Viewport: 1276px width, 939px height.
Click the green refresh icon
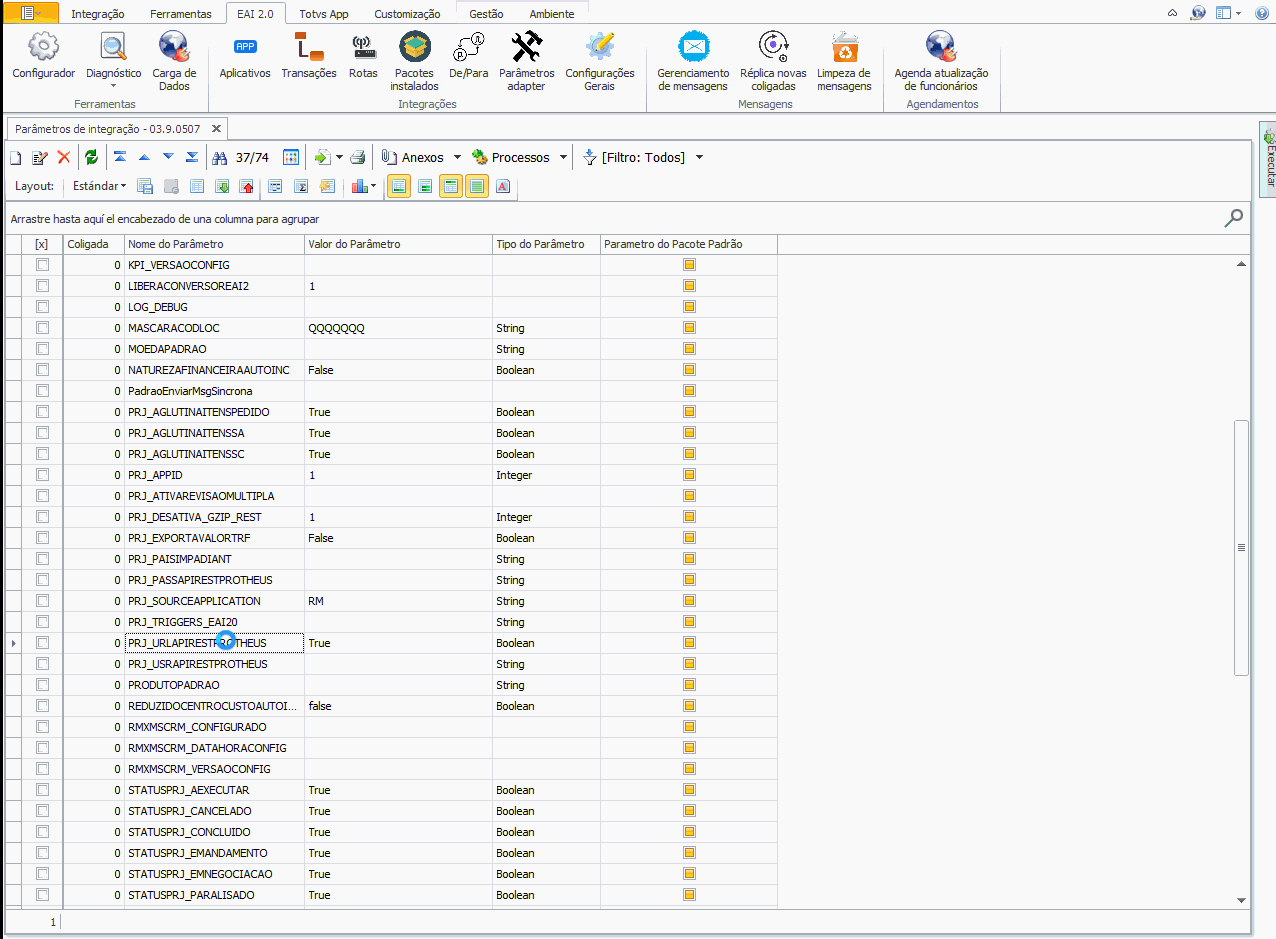click(91, 157)
